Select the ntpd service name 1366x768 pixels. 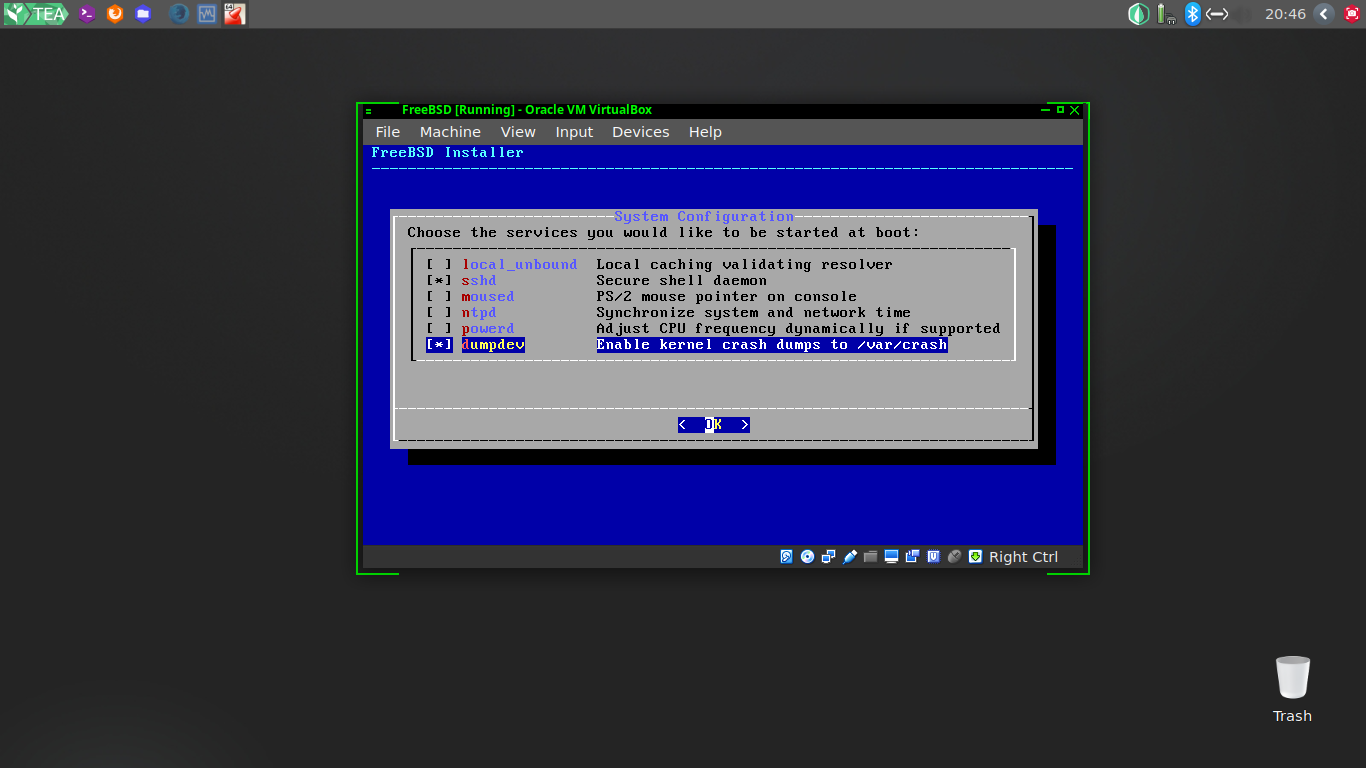(479, 313)
